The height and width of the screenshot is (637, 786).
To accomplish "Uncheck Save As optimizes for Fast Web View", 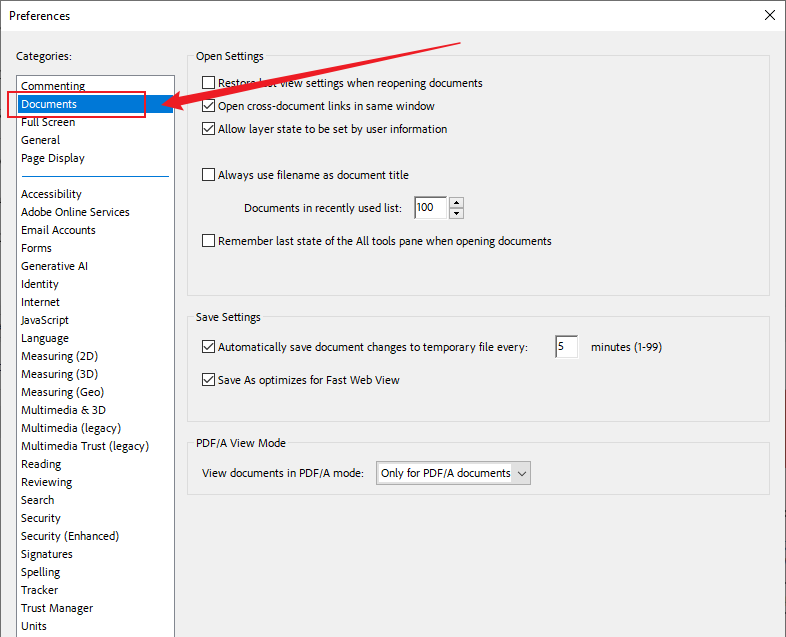I will (209, 380).
